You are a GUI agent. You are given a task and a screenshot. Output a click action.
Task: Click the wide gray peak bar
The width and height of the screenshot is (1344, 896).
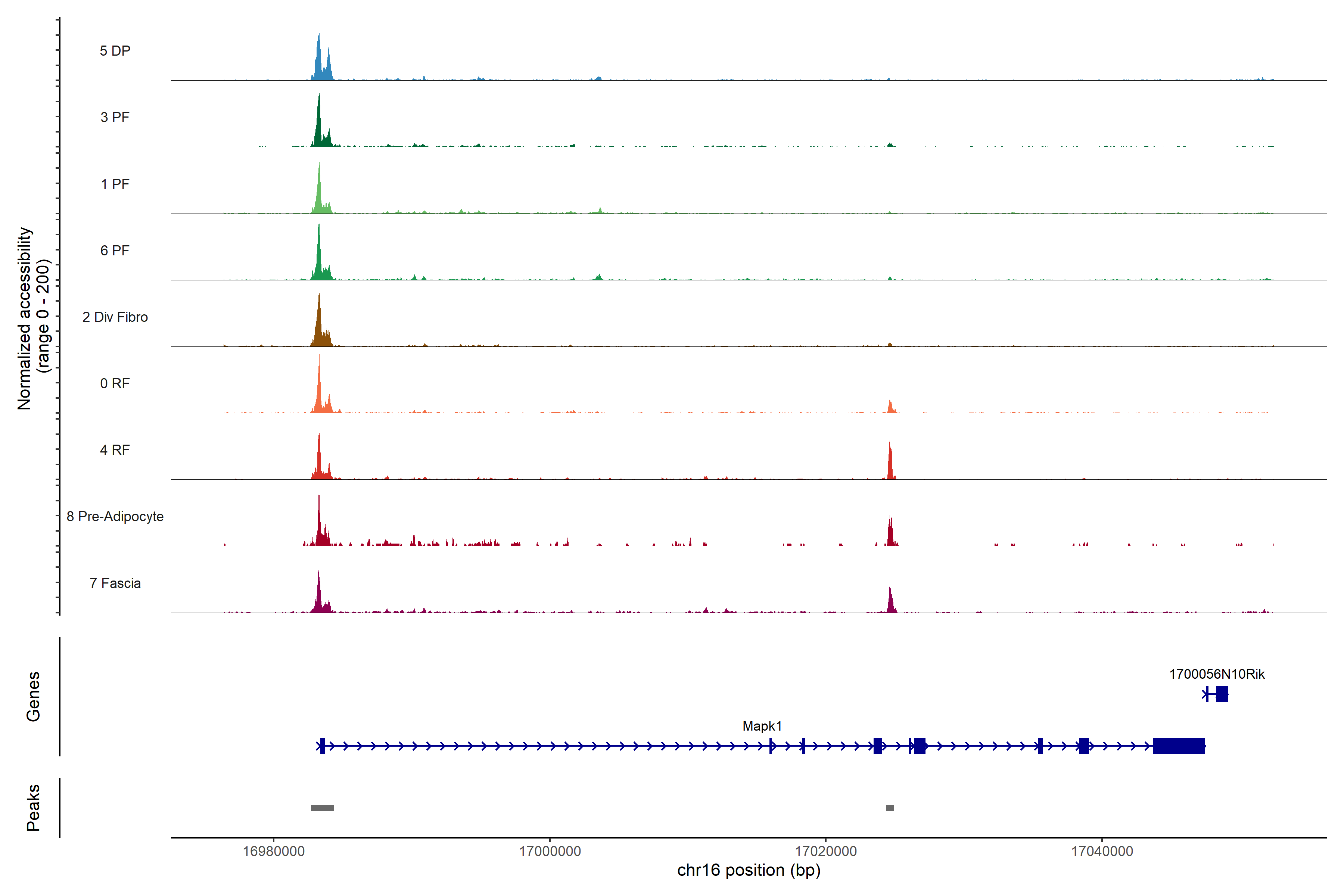pyautogui.click(x=322, y=808)
